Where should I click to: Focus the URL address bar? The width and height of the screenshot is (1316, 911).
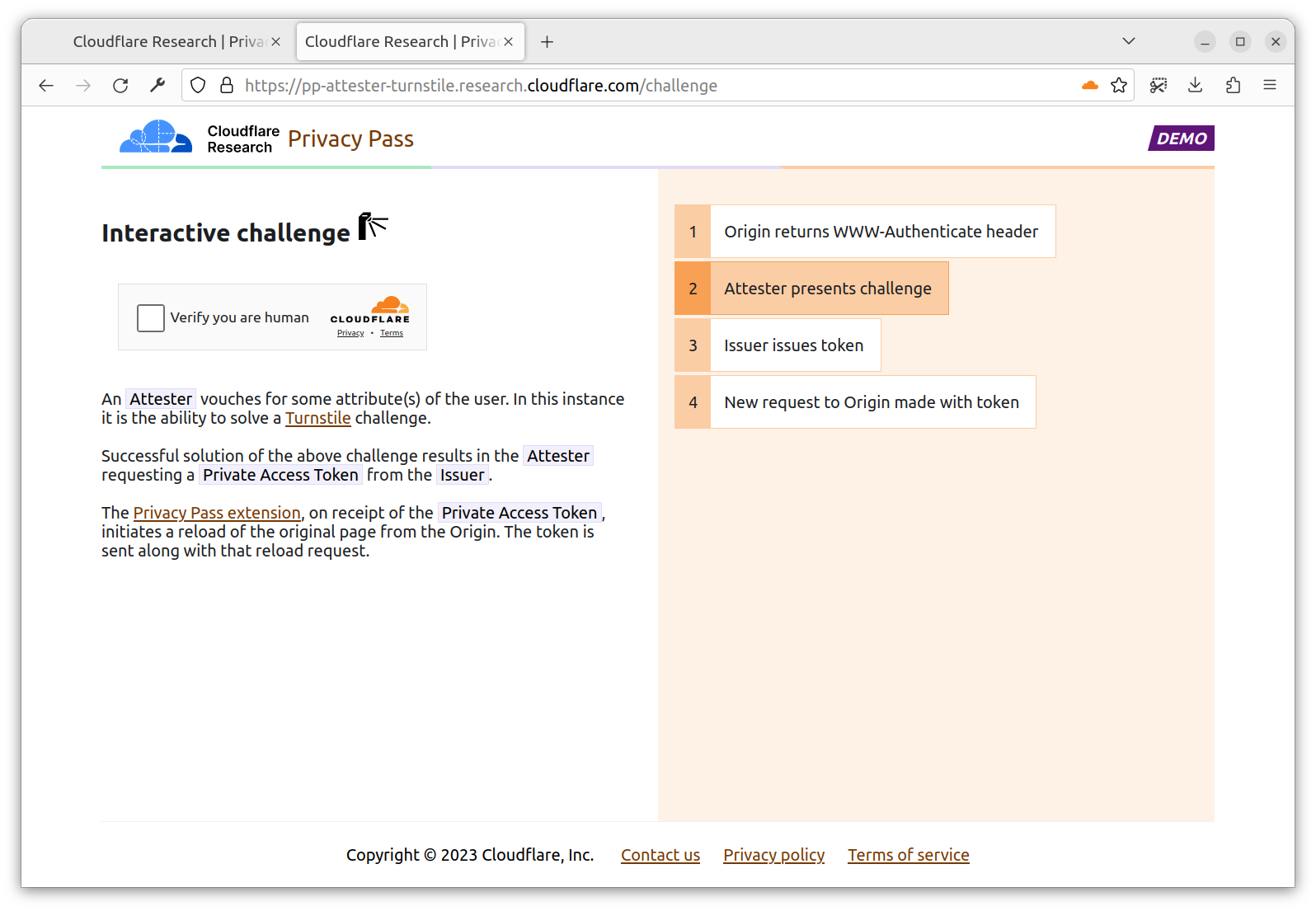tap(660, 85)
